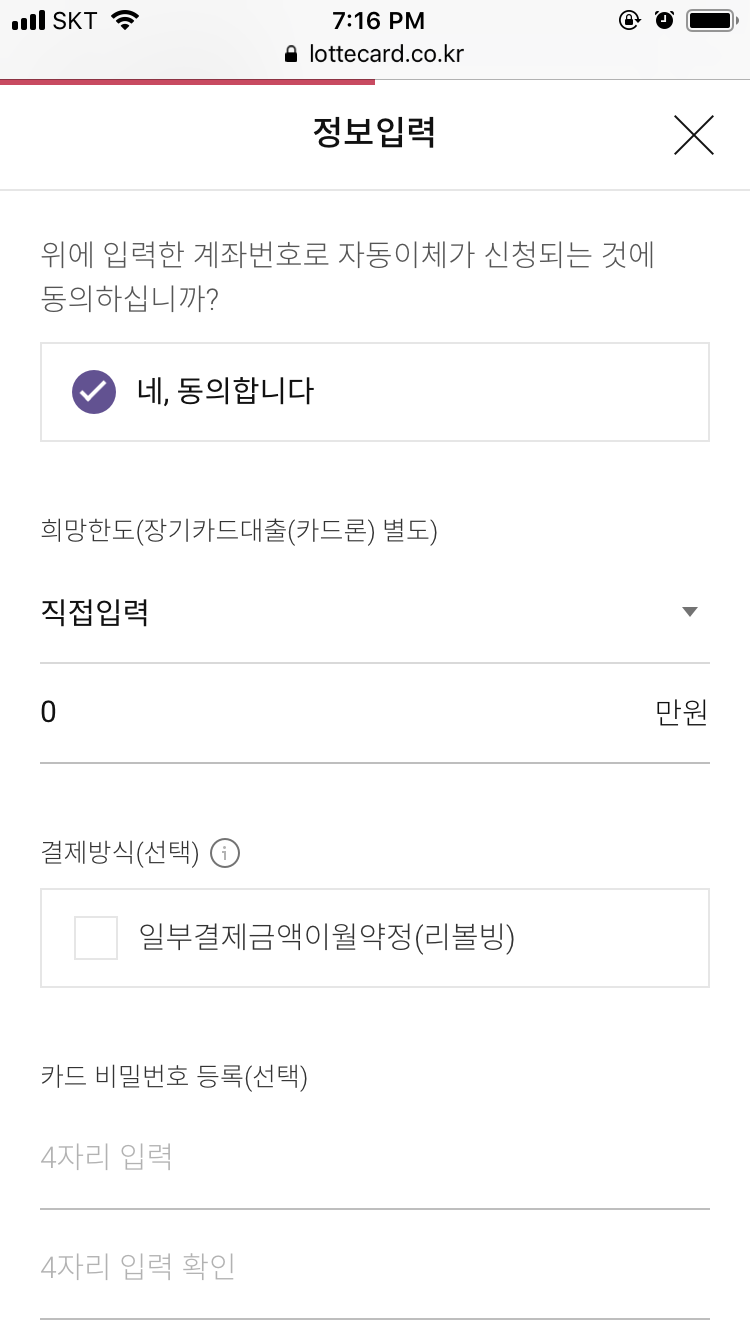Tap the 7:16 PM clock

377,20
